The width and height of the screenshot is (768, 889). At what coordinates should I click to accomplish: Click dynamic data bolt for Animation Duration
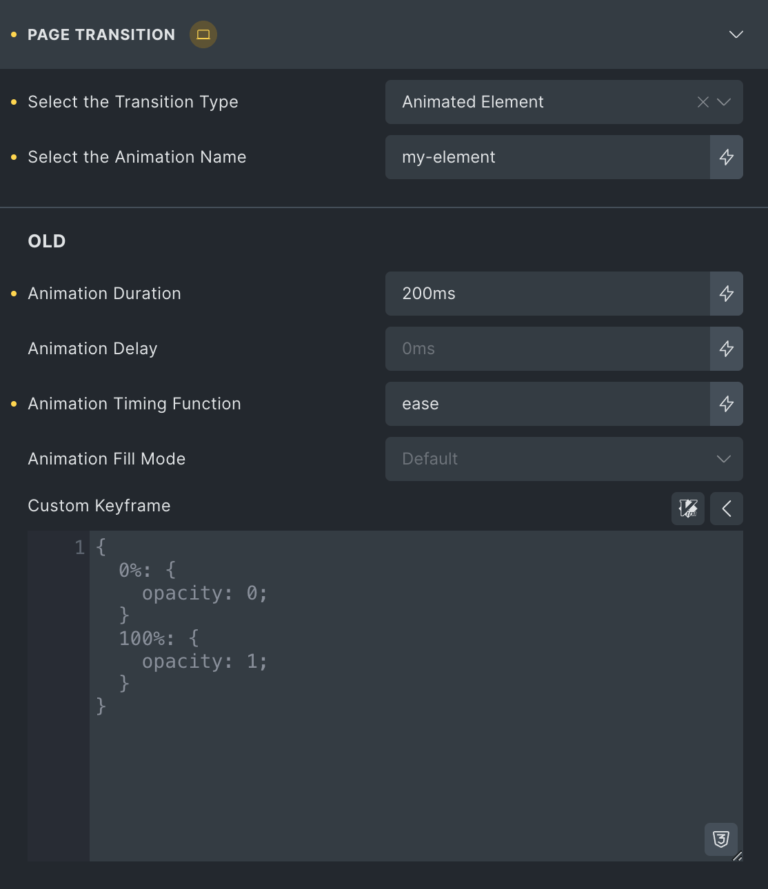(726, 294)
